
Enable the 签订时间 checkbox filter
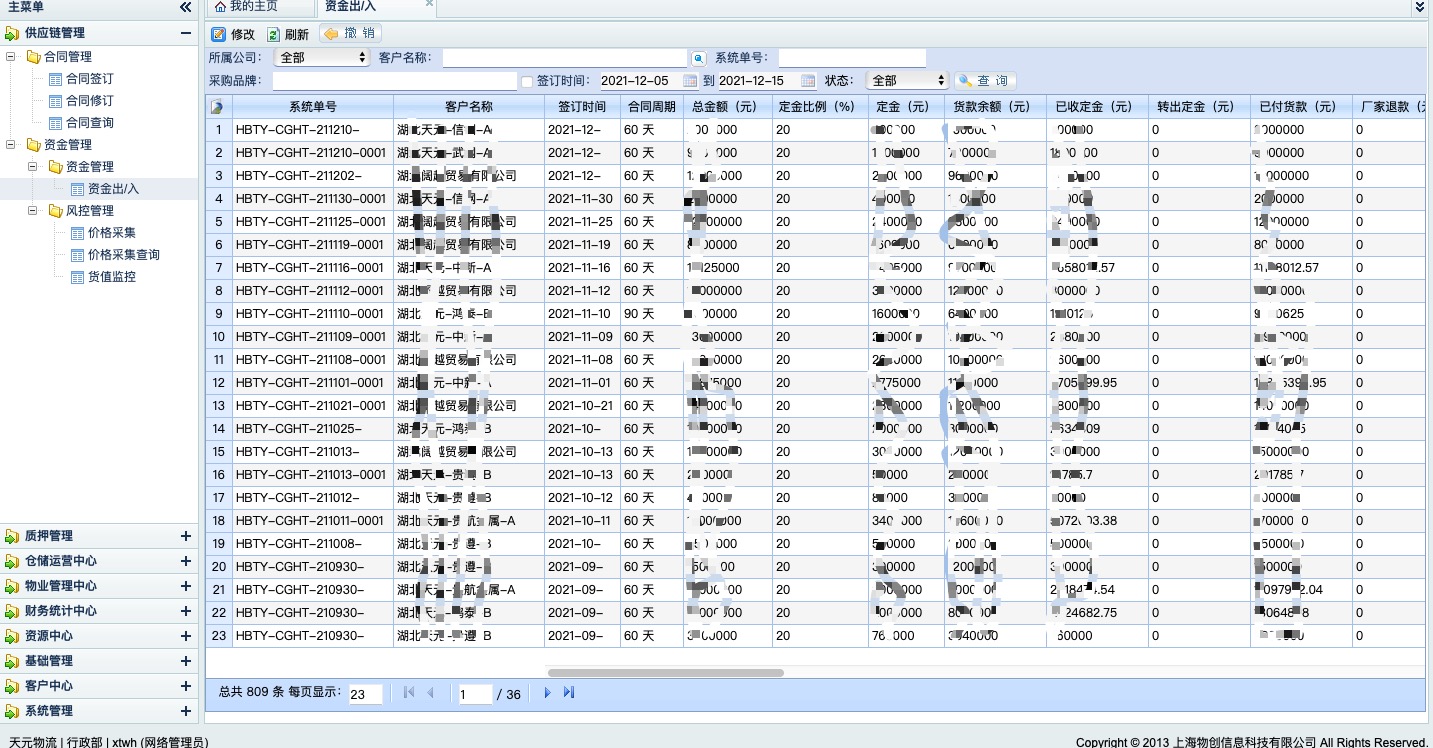click(x=527, y=81)
